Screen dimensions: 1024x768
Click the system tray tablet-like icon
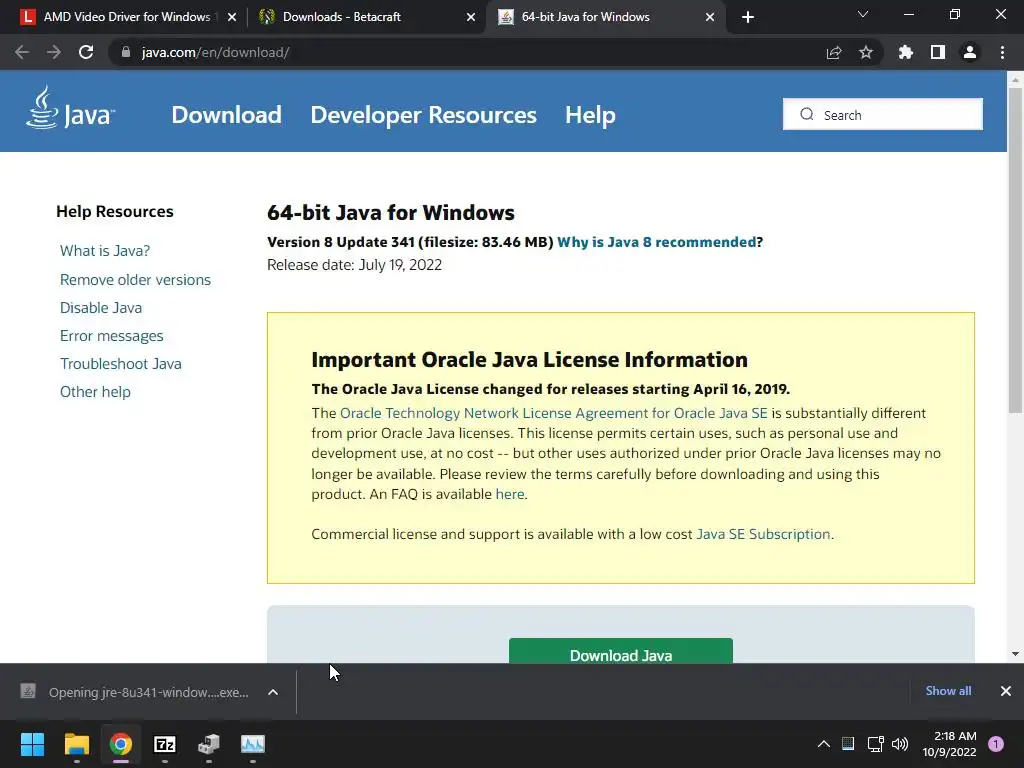(x=848, y=744)
